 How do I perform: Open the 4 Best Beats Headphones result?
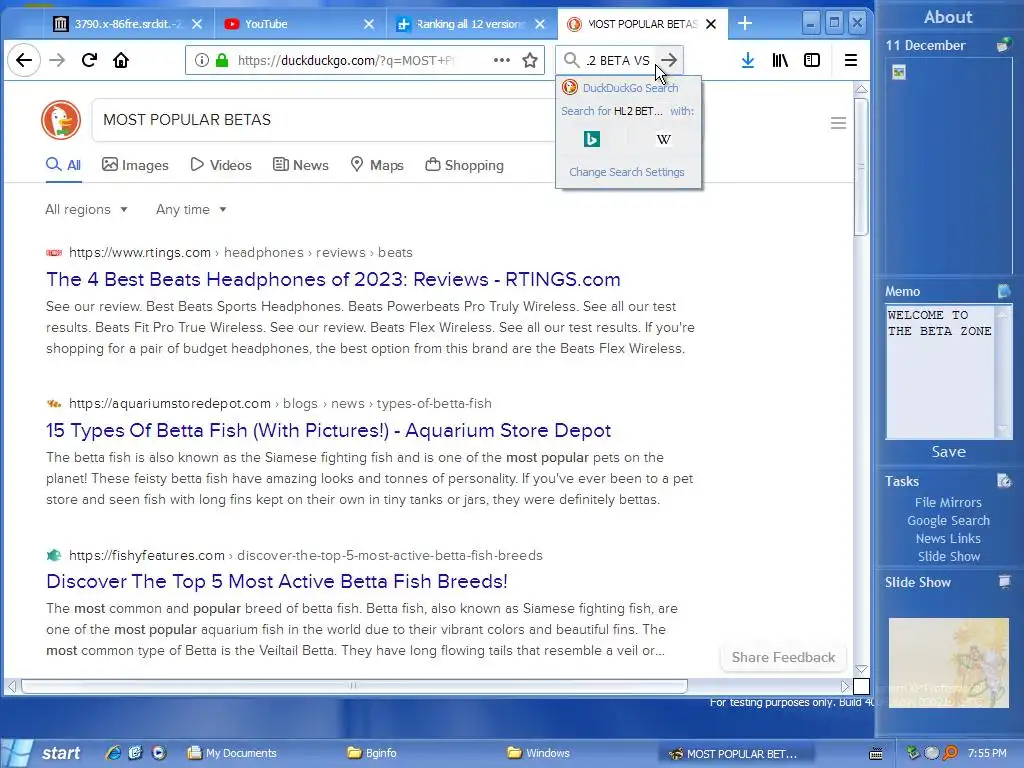333,279
